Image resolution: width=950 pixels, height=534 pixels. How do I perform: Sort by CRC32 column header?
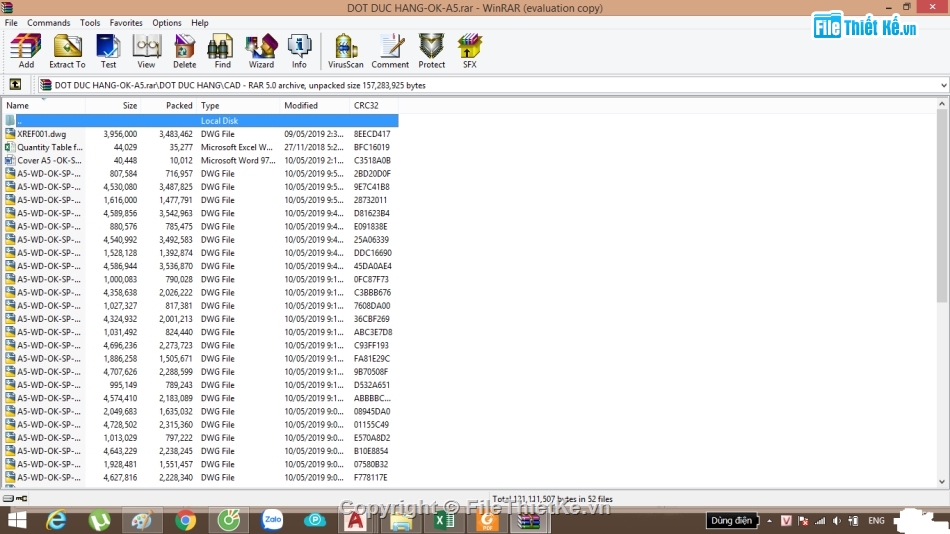374,105
